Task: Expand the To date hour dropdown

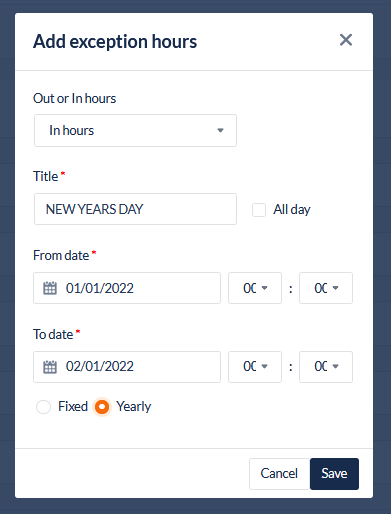Action: [x=255, y=367]
